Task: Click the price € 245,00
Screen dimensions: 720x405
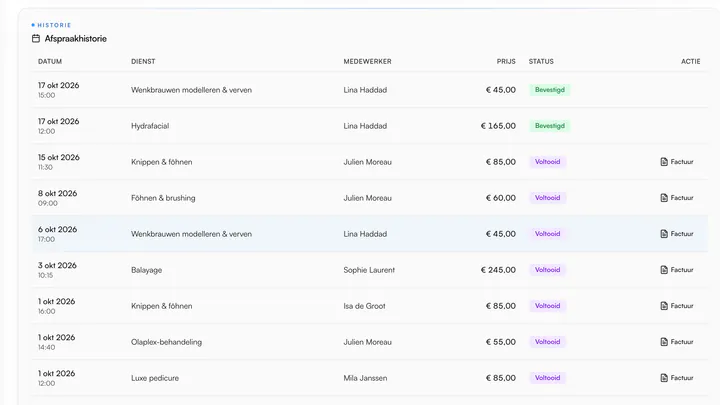Action: click(498, 270)
